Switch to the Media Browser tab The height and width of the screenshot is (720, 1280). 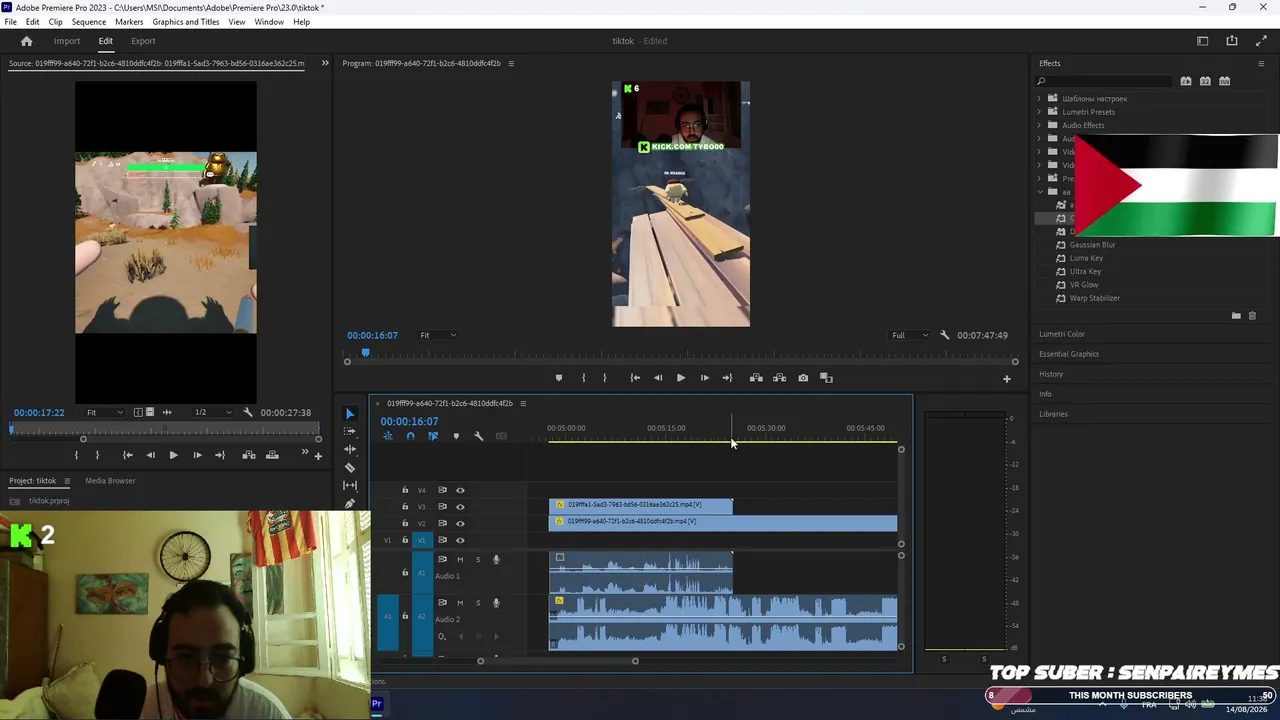(110, 481)
